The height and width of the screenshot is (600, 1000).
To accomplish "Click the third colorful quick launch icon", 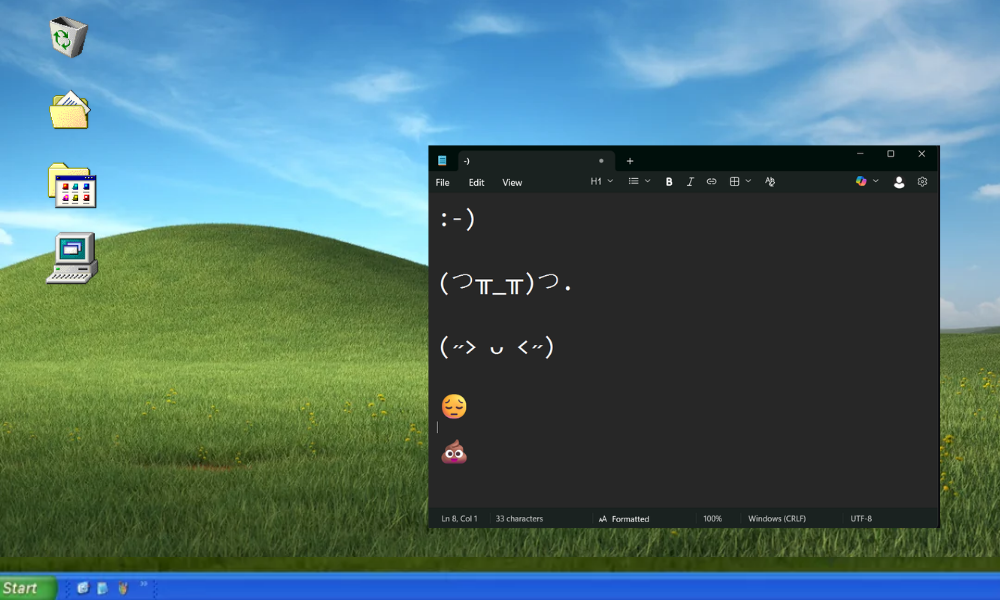I will click(123, 588).
